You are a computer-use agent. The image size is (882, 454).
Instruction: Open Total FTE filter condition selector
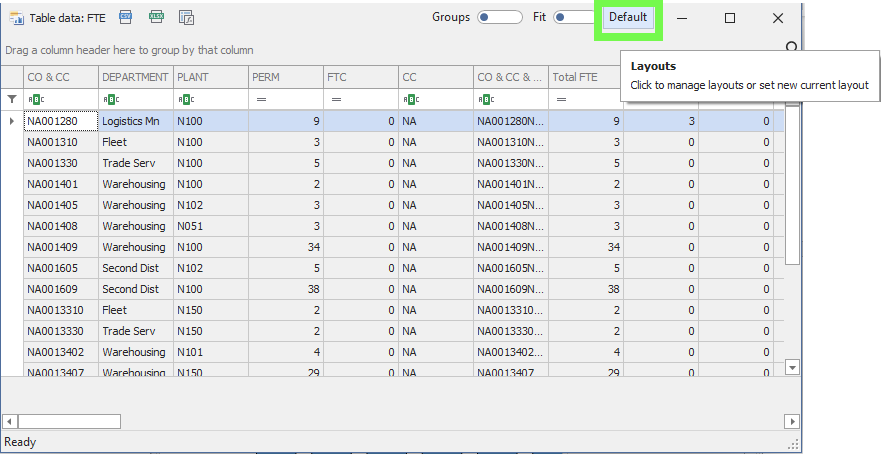(x=561, y=99)
